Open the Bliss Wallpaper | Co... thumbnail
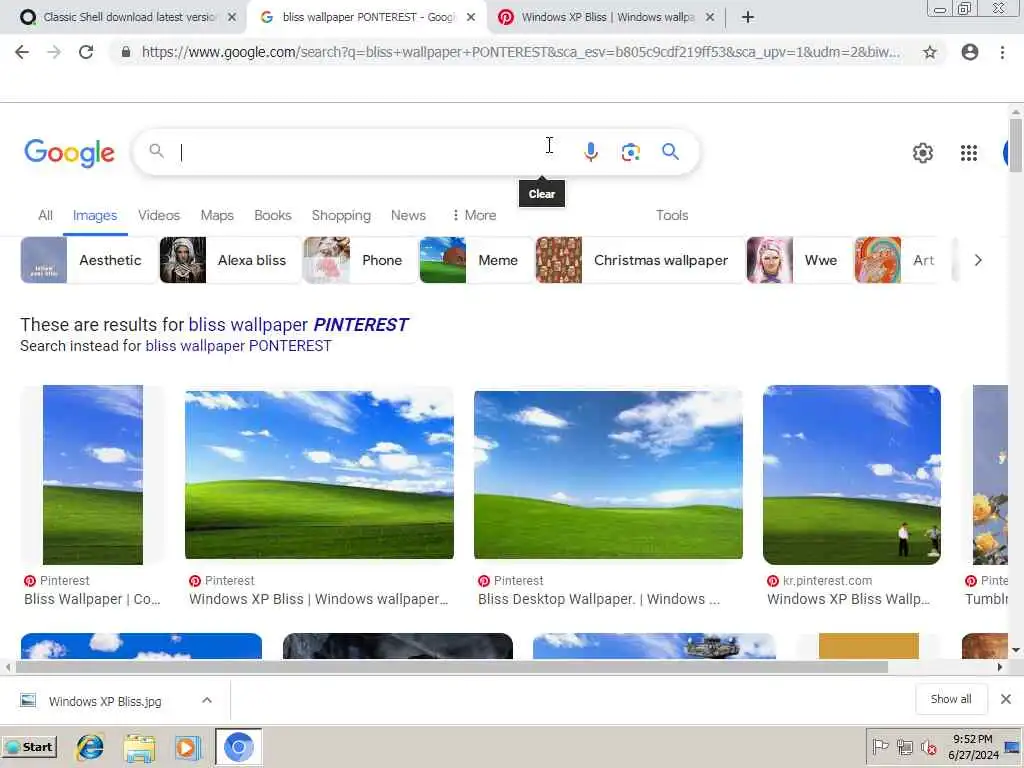 tap(93, 475)
